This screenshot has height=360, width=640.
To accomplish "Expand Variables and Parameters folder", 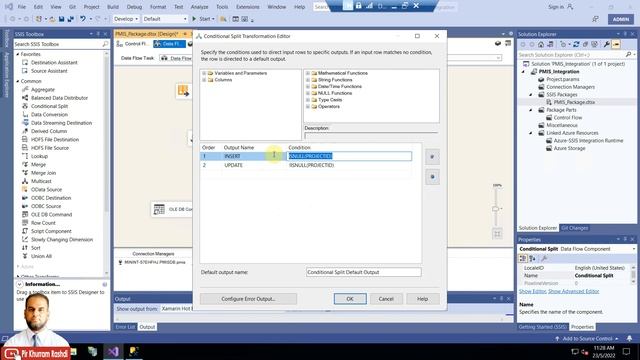I will coord(204,73).
